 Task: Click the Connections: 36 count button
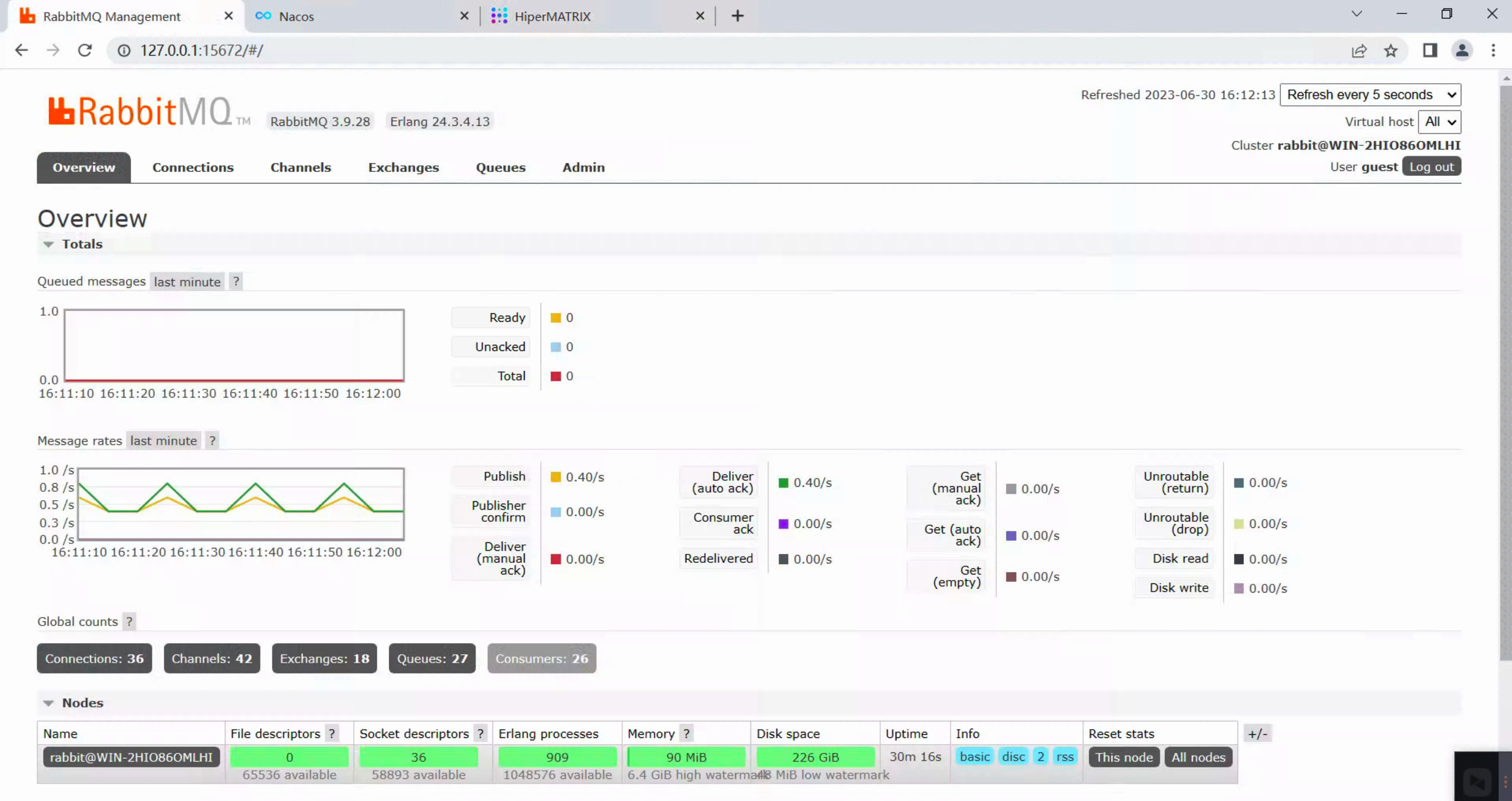click(94, 658)
